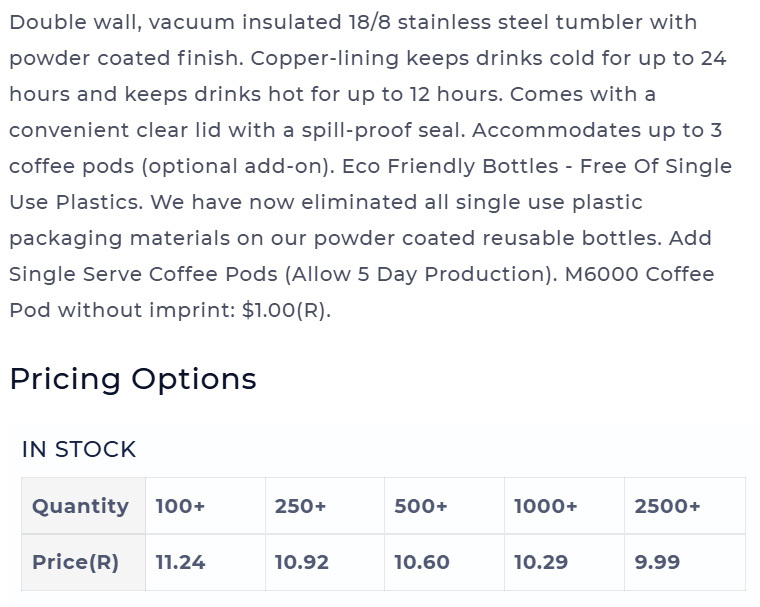Click the M6000 Coffee Pod text
Viewport: 760px width, 607px height.
pos(639,274)
